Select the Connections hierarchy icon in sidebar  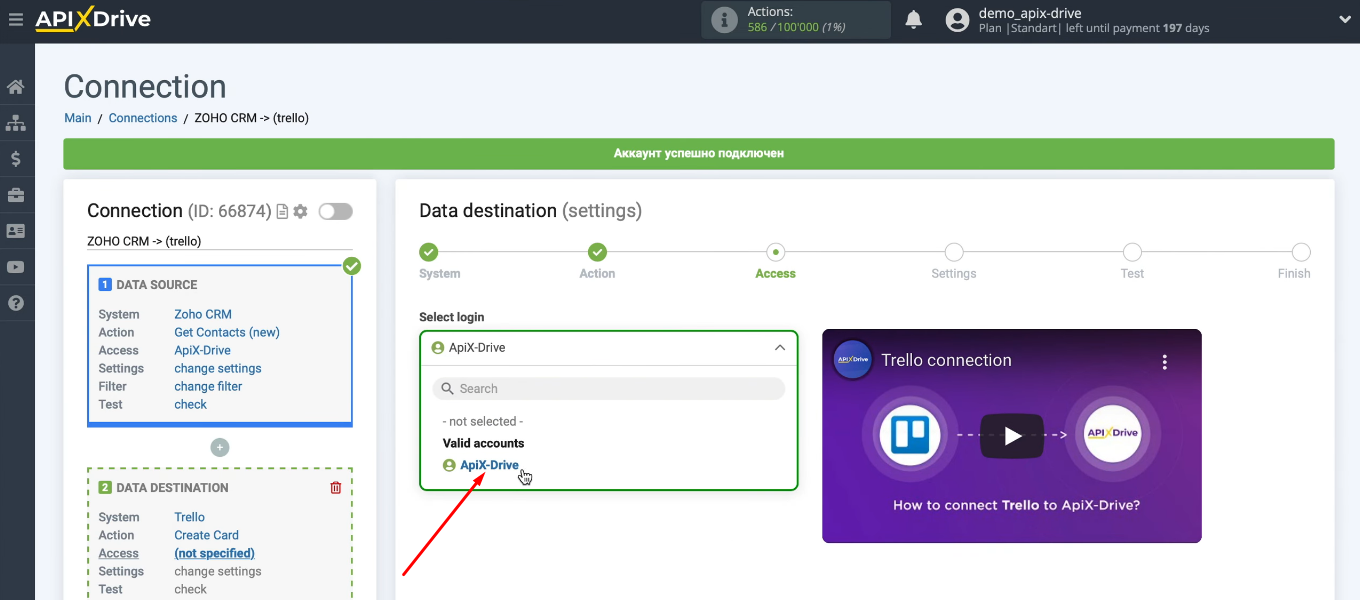click(x=16, y=122)
